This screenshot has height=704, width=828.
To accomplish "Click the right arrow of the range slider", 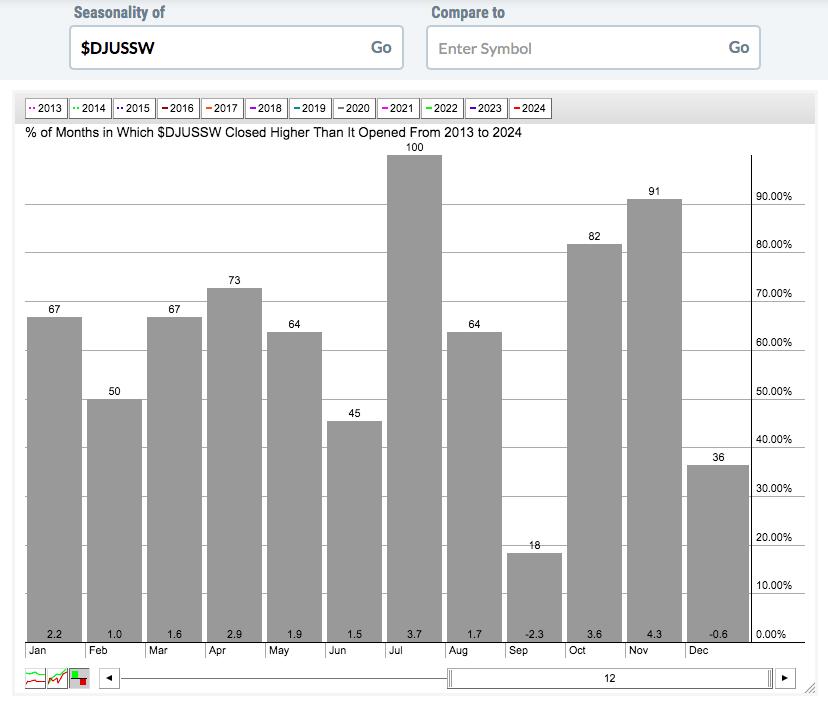I will [785, 678].
